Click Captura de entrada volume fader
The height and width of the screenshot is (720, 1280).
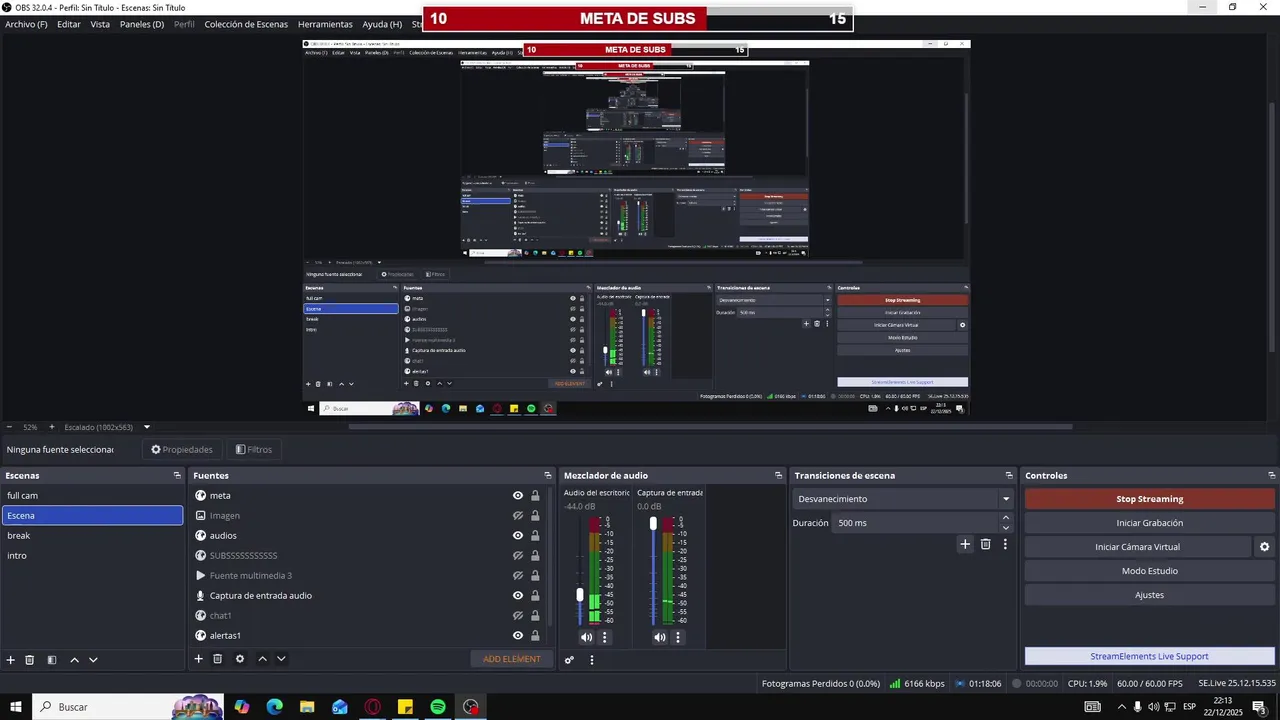[653, 523]
